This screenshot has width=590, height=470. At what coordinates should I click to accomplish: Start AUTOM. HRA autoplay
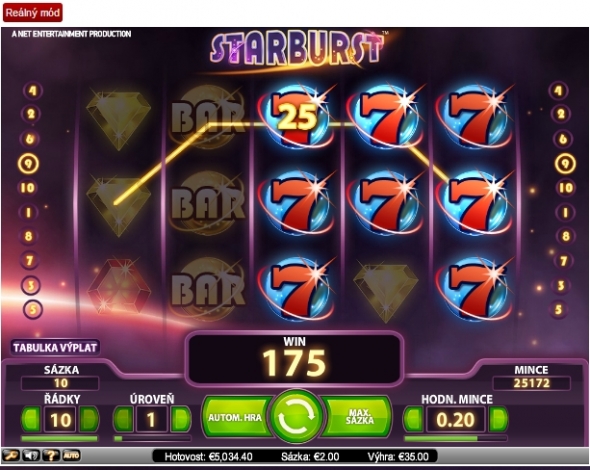coord(236,417)
